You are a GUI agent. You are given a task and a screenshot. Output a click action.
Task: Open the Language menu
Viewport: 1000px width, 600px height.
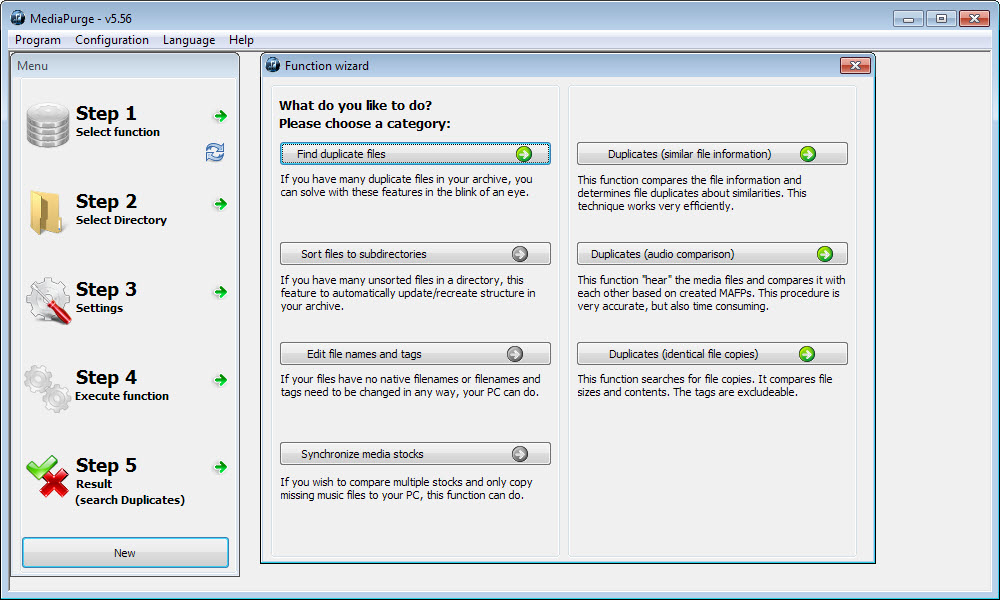click(189, 40)
